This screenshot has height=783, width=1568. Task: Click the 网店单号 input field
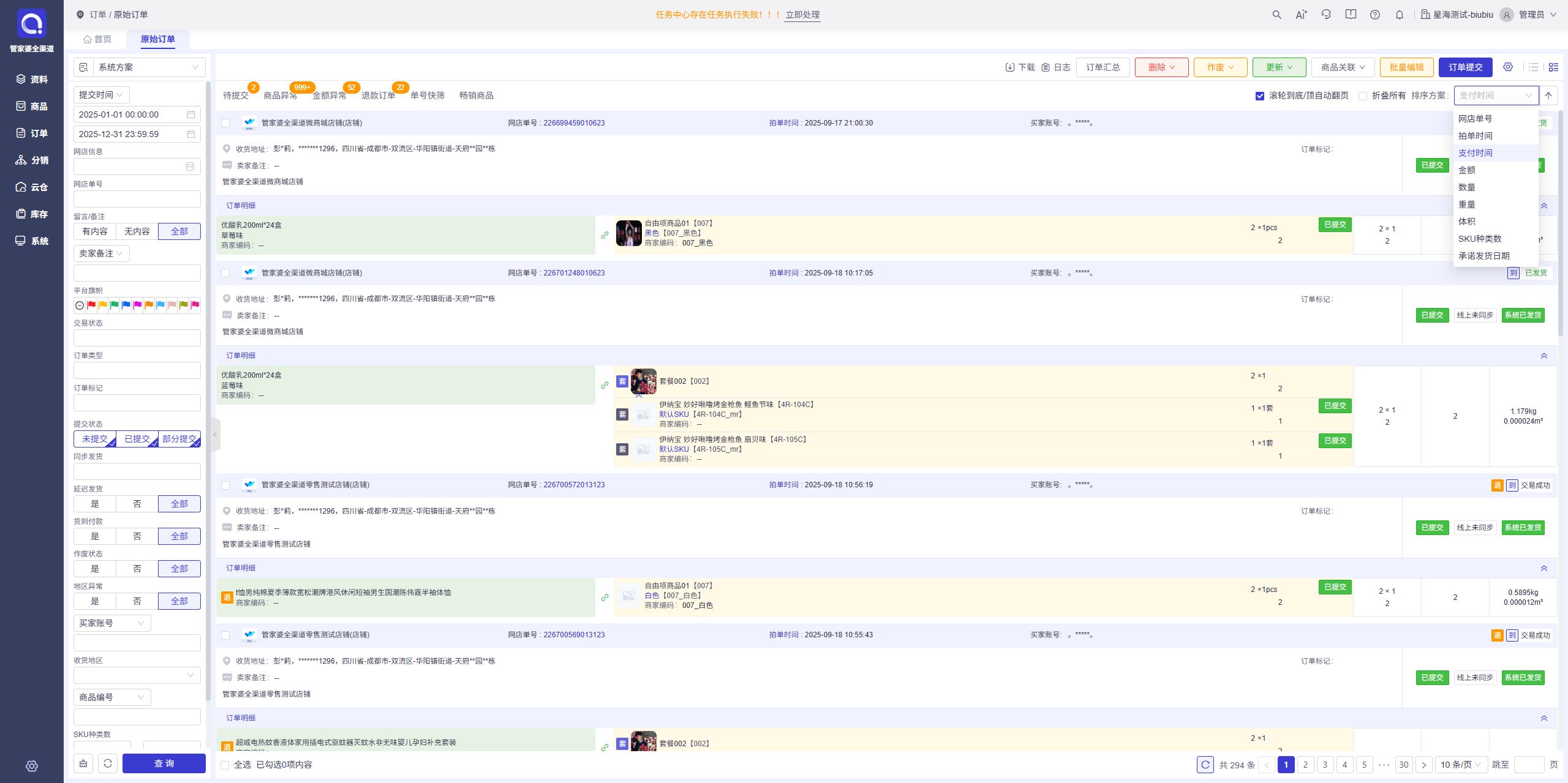click(x=137, y=199)
